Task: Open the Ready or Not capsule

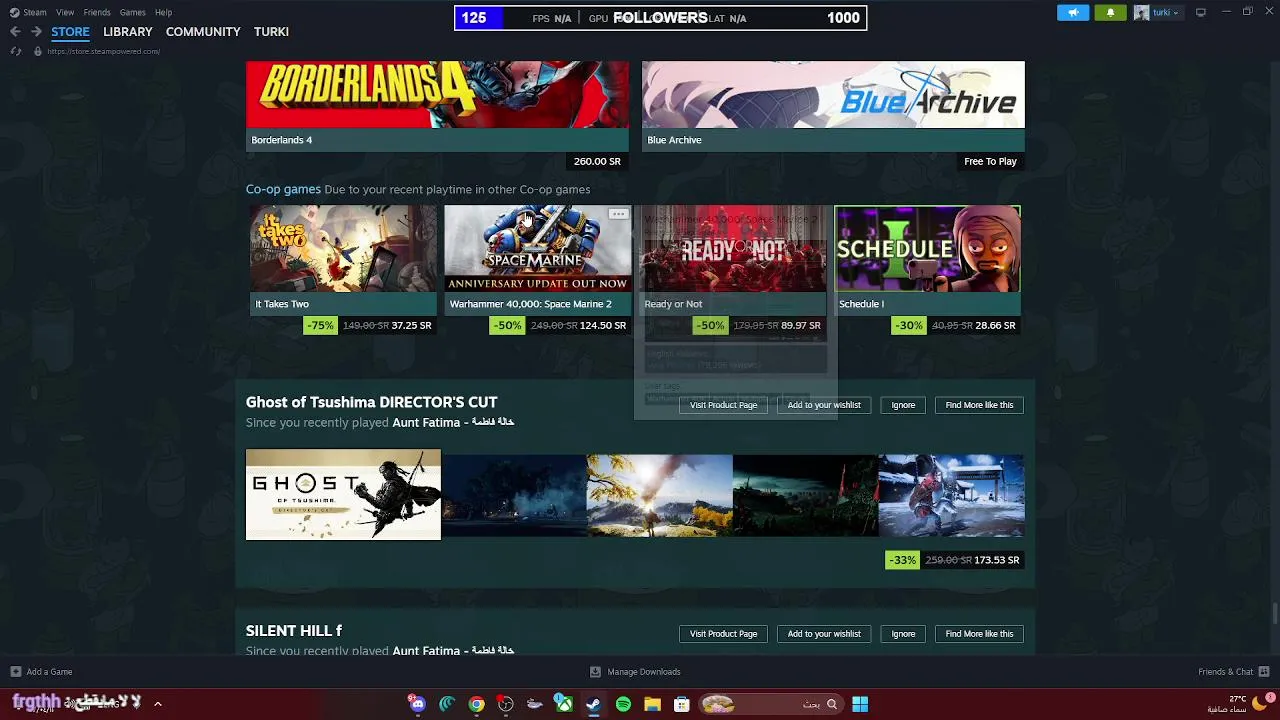Action: [733, 249]
